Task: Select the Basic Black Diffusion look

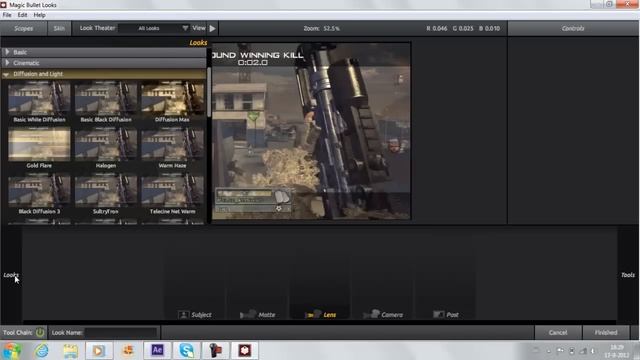Action: coord(106,102)
